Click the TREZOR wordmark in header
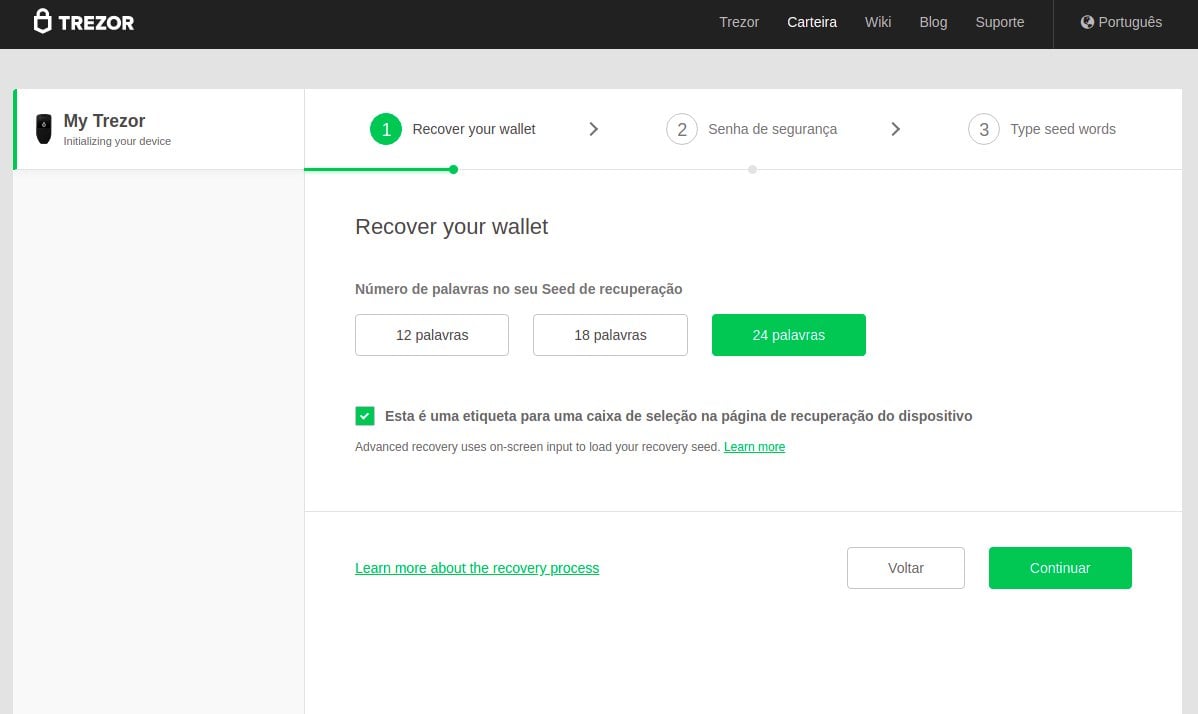Image resolution: width=1198 pixels, height=714 pixels. click(x=96, y=23)
